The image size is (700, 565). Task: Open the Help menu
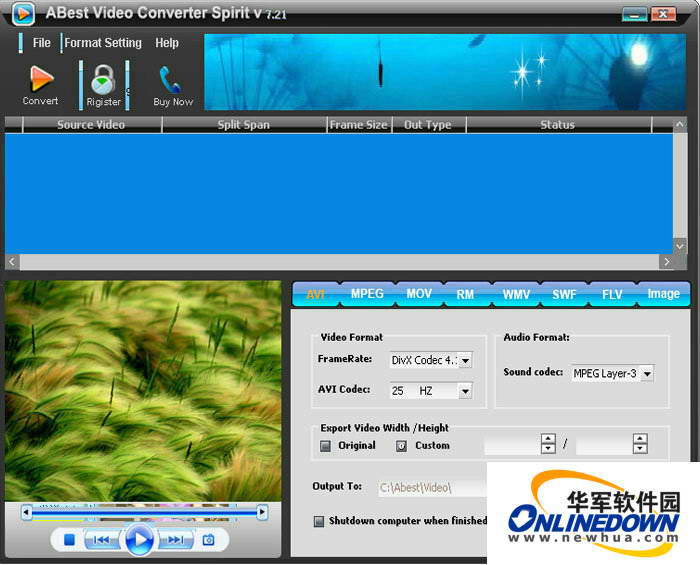click(167, 43)
